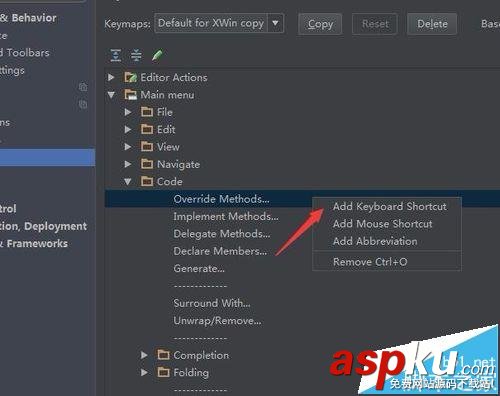Click the green pencil Edit Shortcut icon
The height and width of the screenshot is (396, 500).
click(x=157, y=55)
